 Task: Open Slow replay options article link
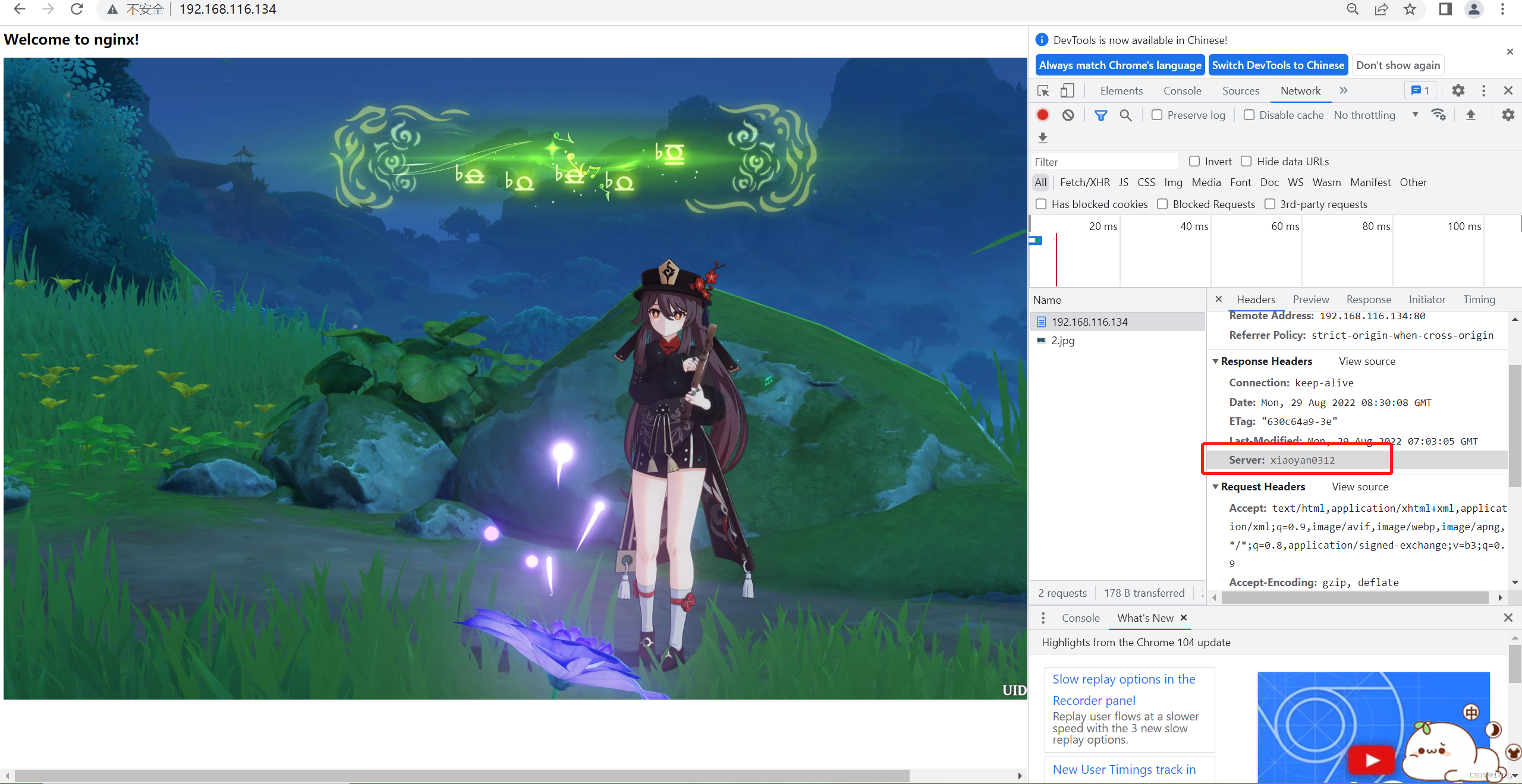(1124, 689)
